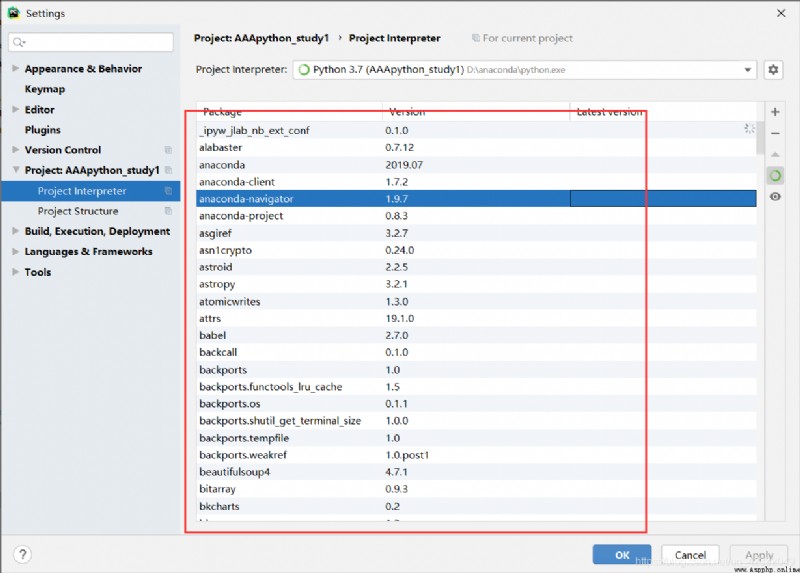Click the search magnifier icon
The width and height of the screenshot is (800, 573).
(19, 42)
